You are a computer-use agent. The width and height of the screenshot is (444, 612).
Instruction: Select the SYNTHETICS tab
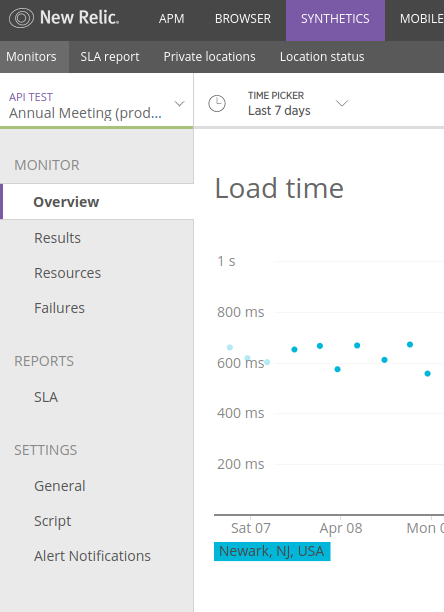point(335,19)
